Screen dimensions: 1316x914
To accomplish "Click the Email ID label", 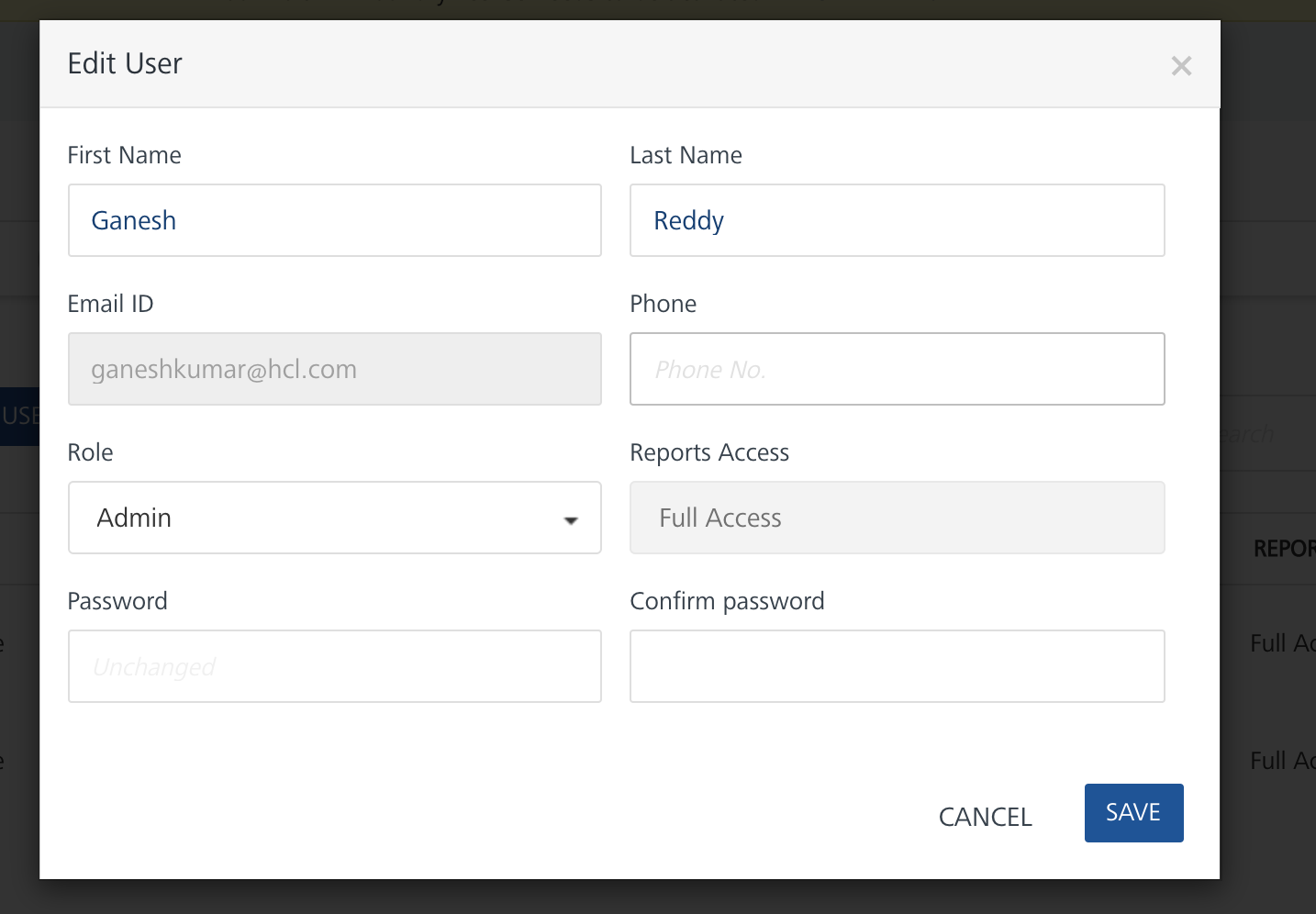I will 110,304.
